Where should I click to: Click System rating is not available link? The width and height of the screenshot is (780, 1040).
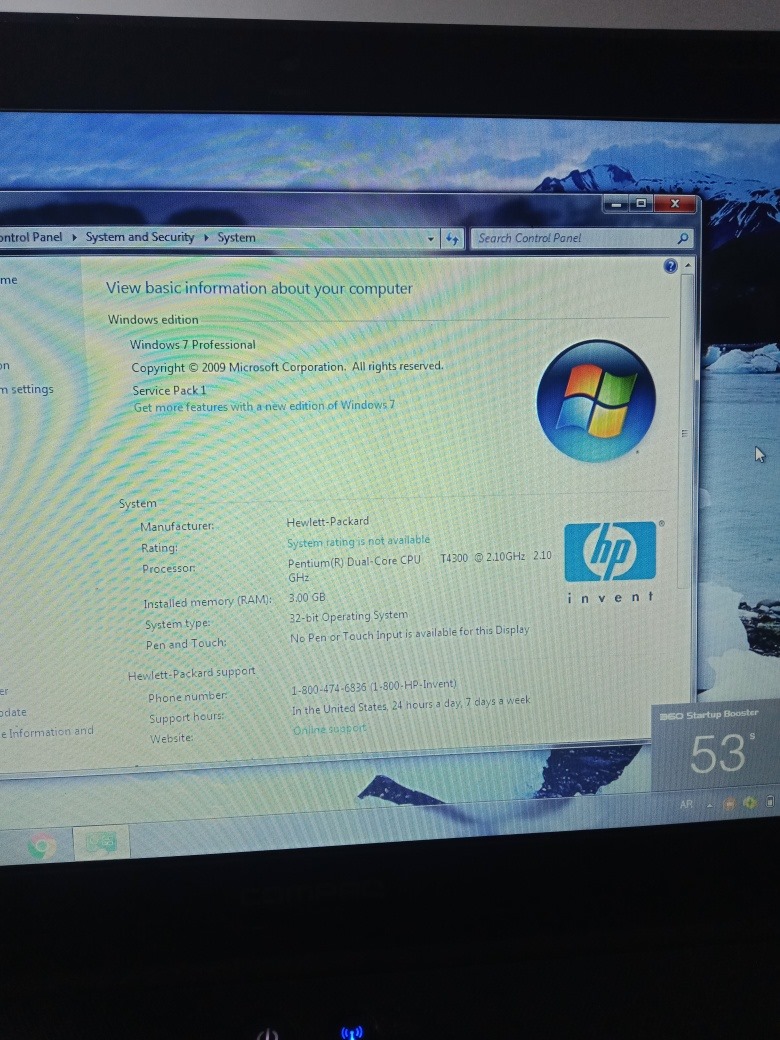click(358, 541)
